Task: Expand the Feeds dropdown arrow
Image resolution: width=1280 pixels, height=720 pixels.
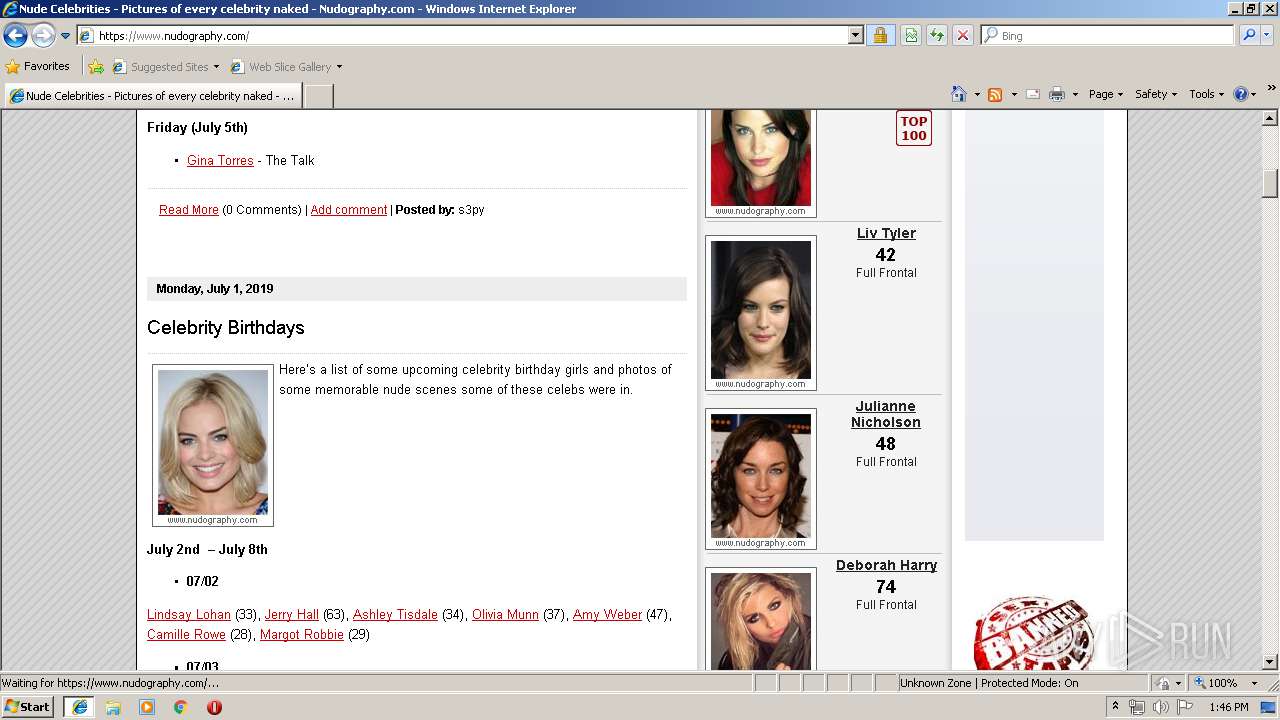Action: pos(1014,94)
